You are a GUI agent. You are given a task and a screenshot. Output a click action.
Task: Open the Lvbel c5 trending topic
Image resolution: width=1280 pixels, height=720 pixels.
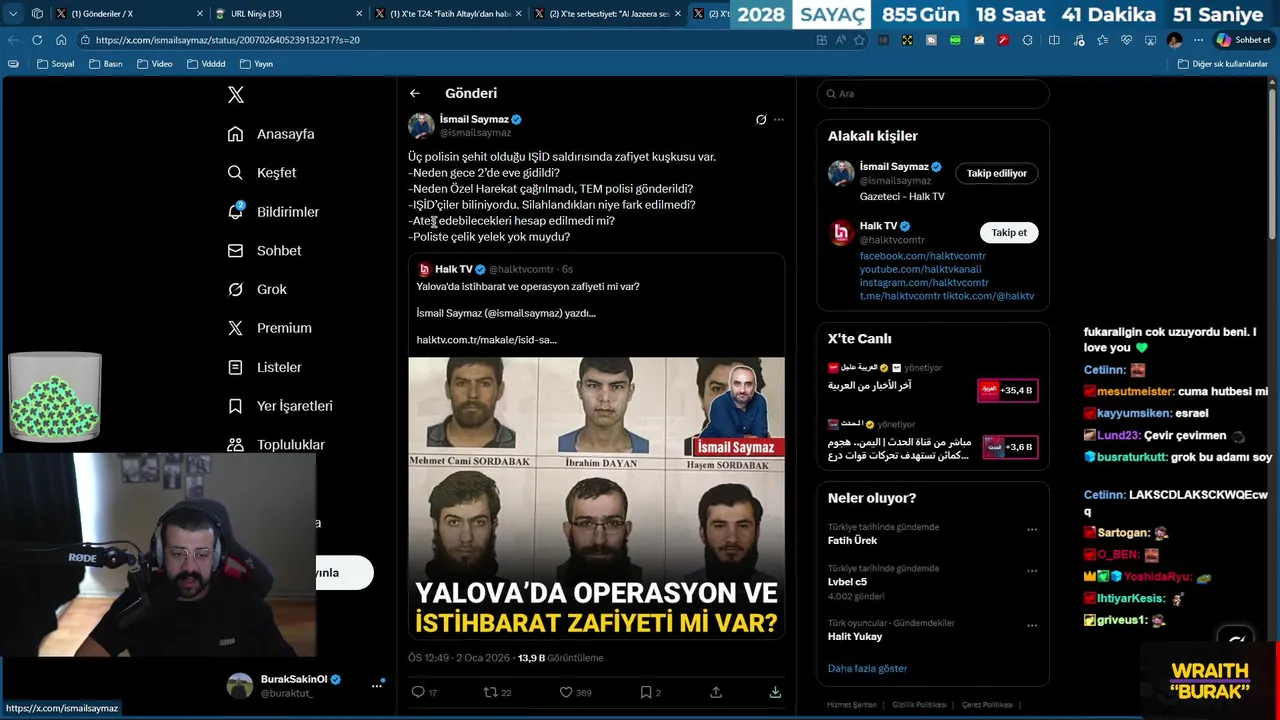coord(847,581)
